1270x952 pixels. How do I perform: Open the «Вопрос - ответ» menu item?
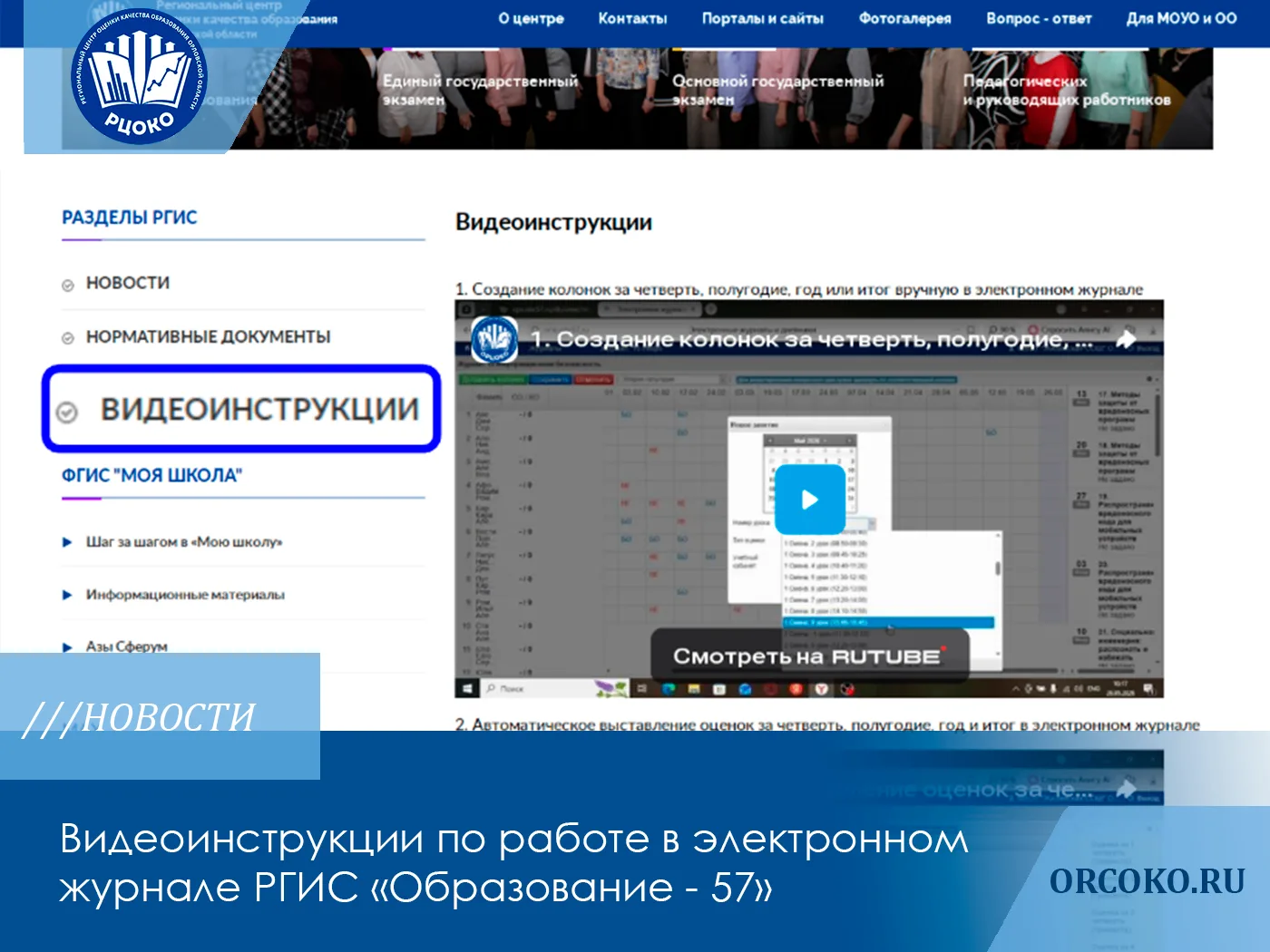point(1039,18)
